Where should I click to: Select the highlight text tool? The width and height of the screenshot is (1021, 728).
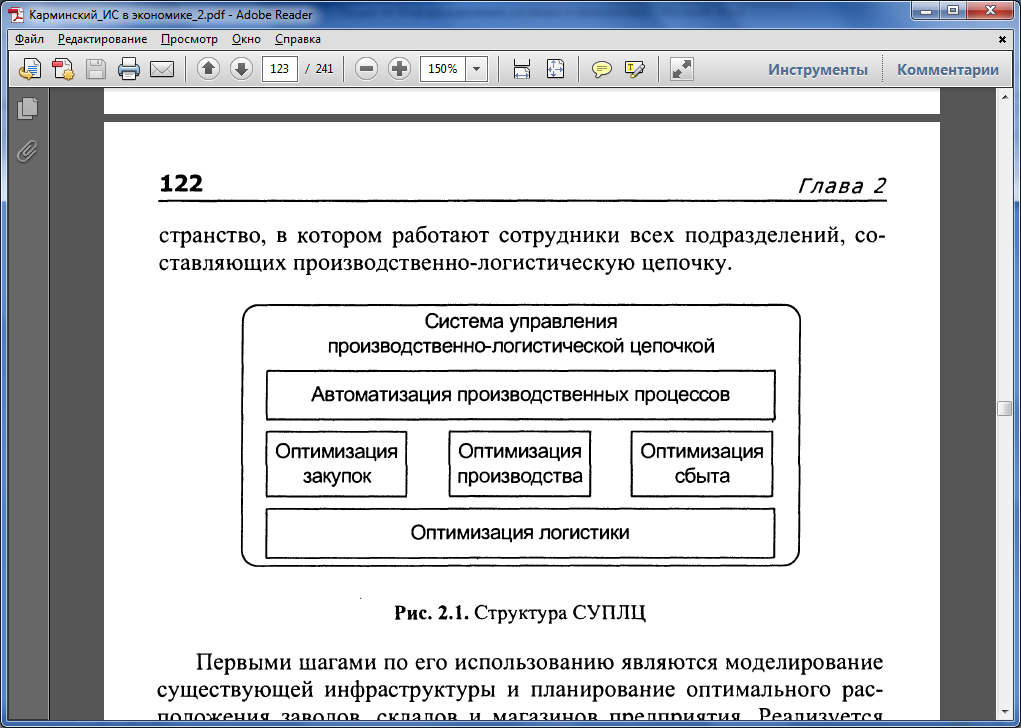pos(634,69)
